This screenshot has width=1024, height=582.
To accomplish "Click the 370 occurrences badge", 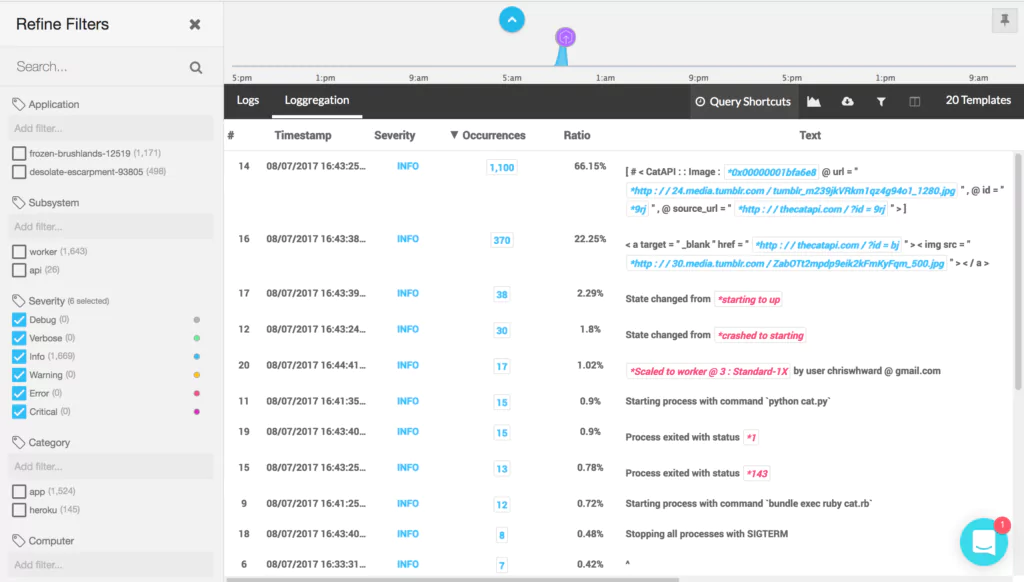I will point(502,240).
